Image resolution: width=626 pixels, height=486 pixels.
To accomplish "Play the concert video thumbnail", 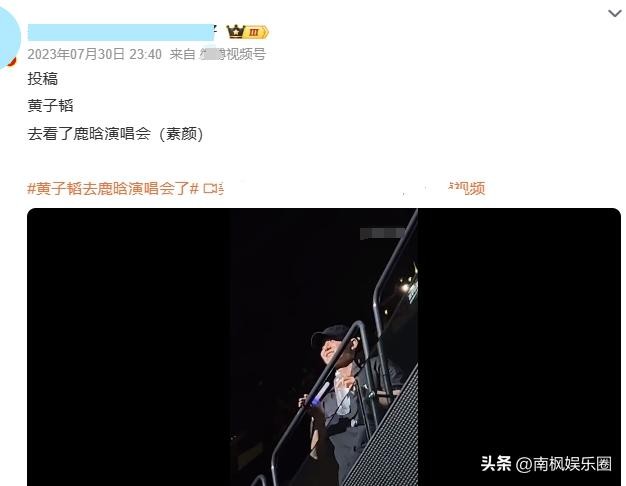I will click(324, 347).
